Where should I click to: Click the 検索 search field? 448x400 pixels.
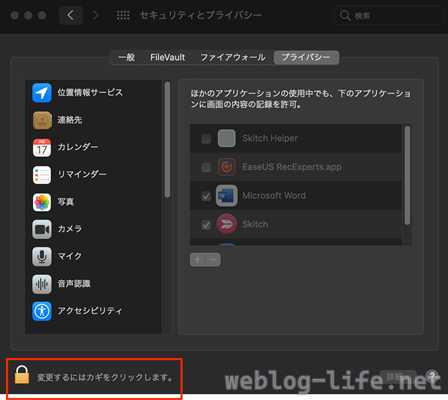pos(389,15)
